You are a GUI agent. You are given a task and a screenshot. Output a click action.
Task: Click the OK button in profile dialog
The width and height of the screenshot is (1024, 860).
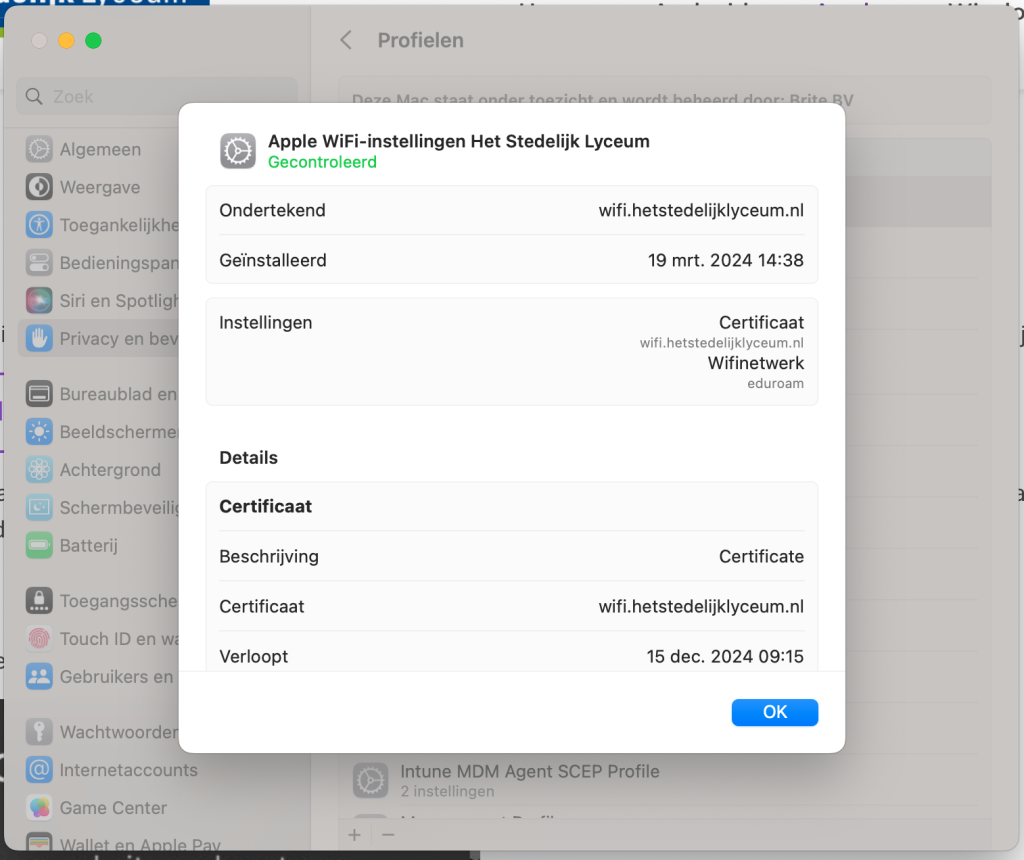(774, 712)
